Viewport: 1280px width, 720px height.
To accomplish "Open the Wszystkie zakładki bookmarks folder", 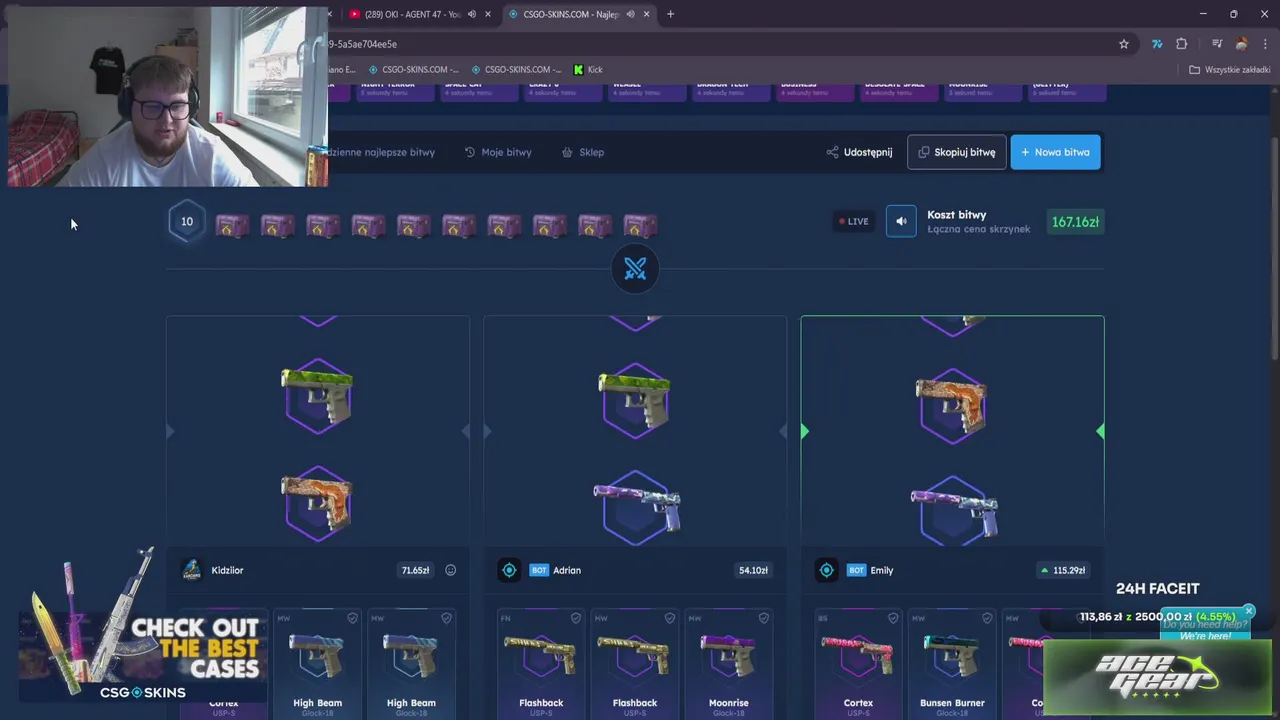I will point(1229,70).
